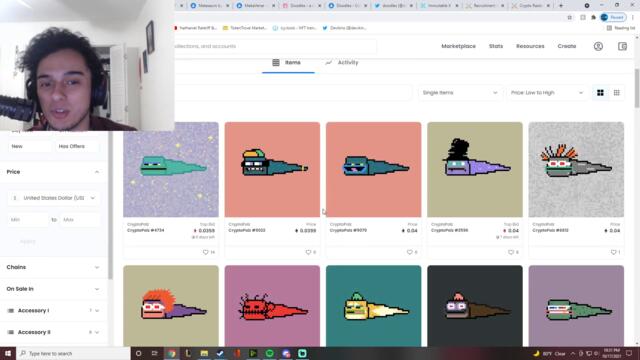Expand the Accessory I filter

pos(53,311)
